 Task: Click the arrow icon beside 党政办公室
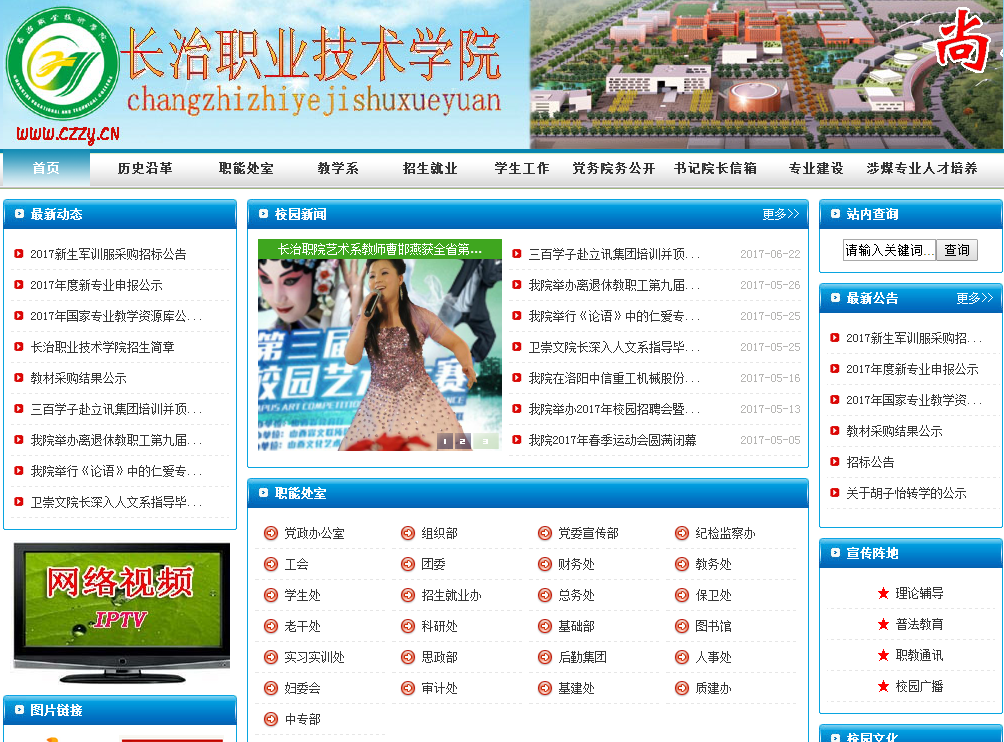[271, 533]
